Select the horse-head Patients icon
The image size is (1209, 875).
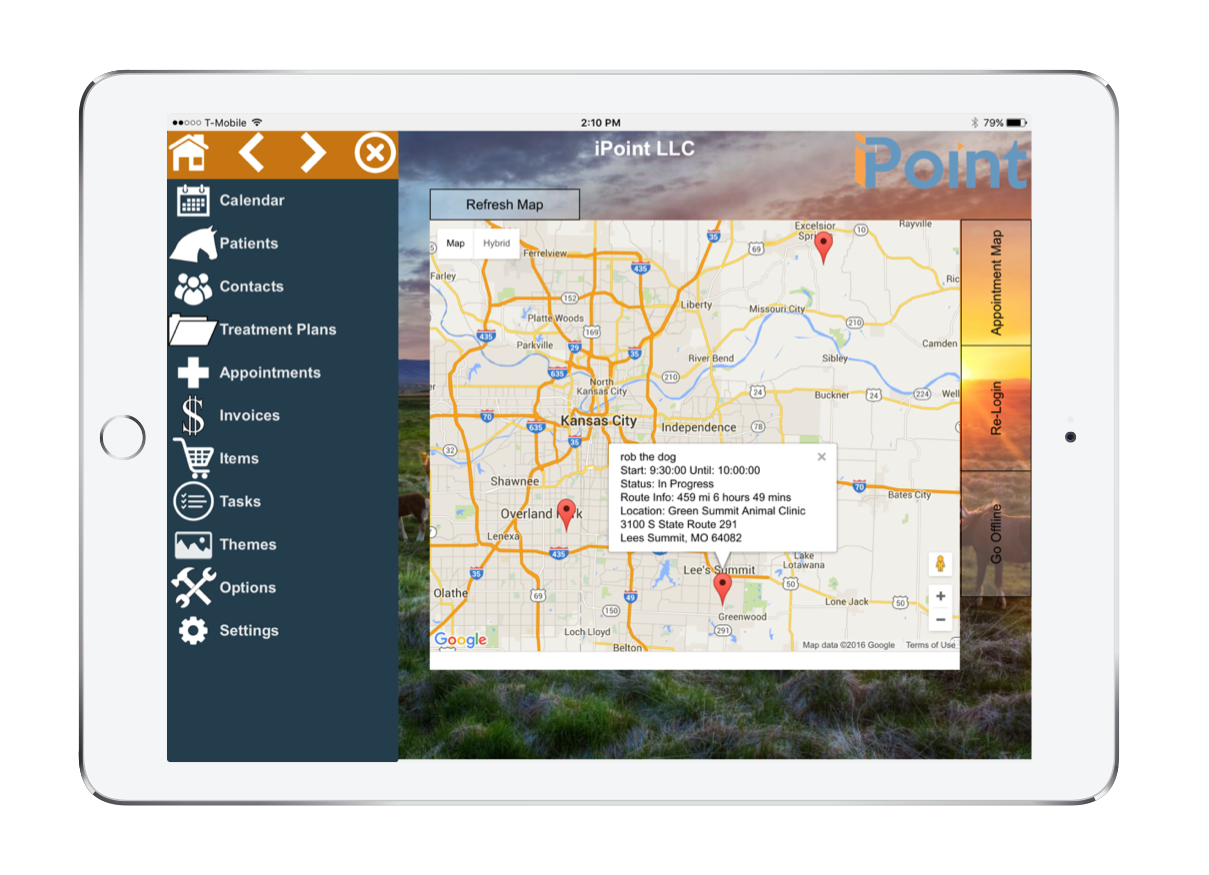193,243
